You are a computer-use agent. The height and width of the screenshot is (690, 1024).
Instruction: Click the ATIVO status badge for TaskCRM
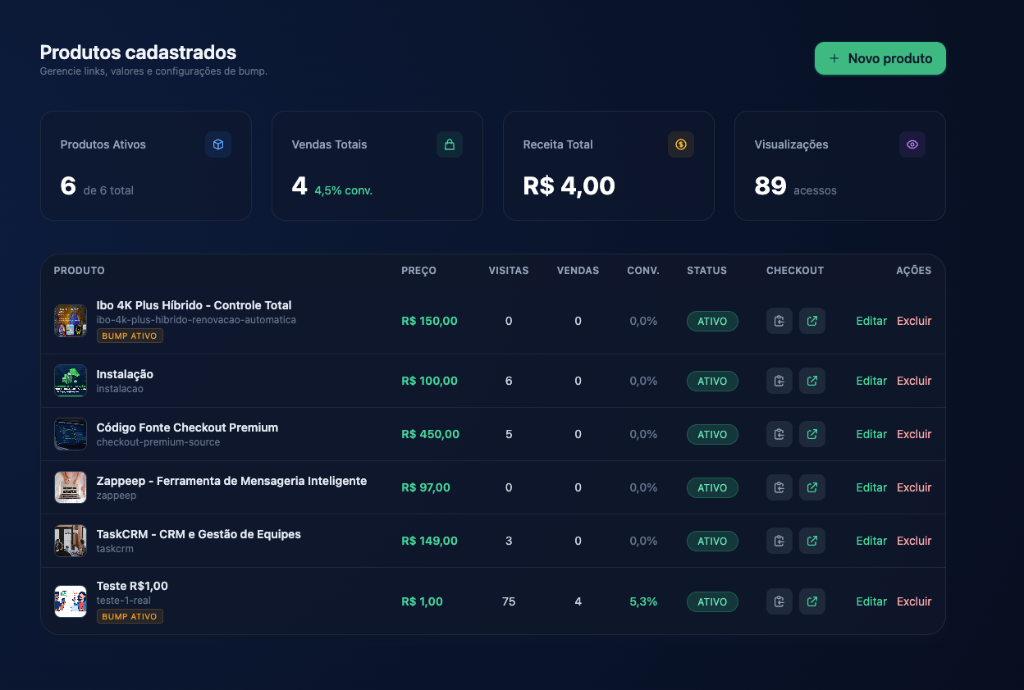click(x=712, y=541)
